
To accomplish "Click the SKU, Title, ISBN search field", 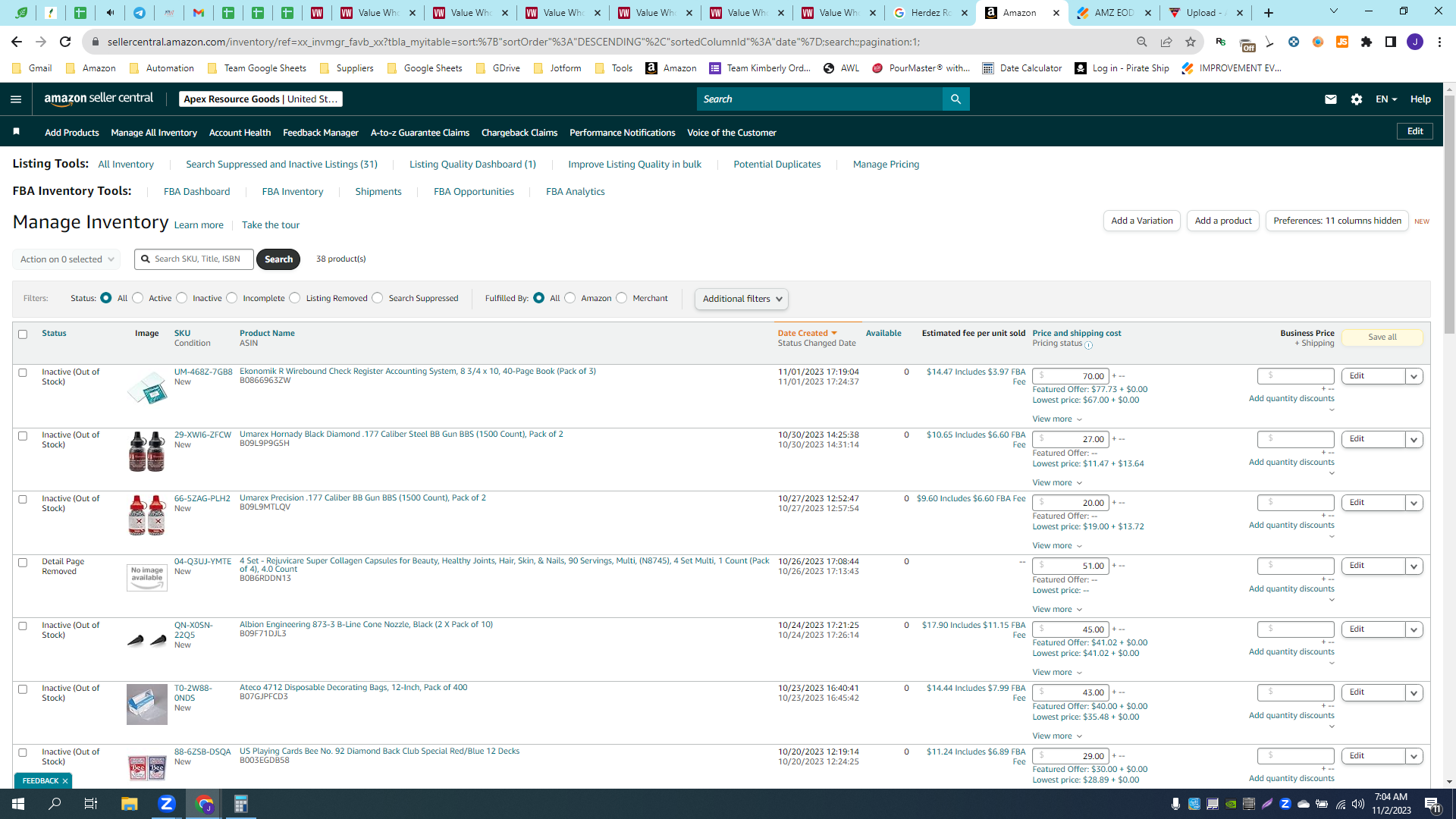I will click(194, 259).
